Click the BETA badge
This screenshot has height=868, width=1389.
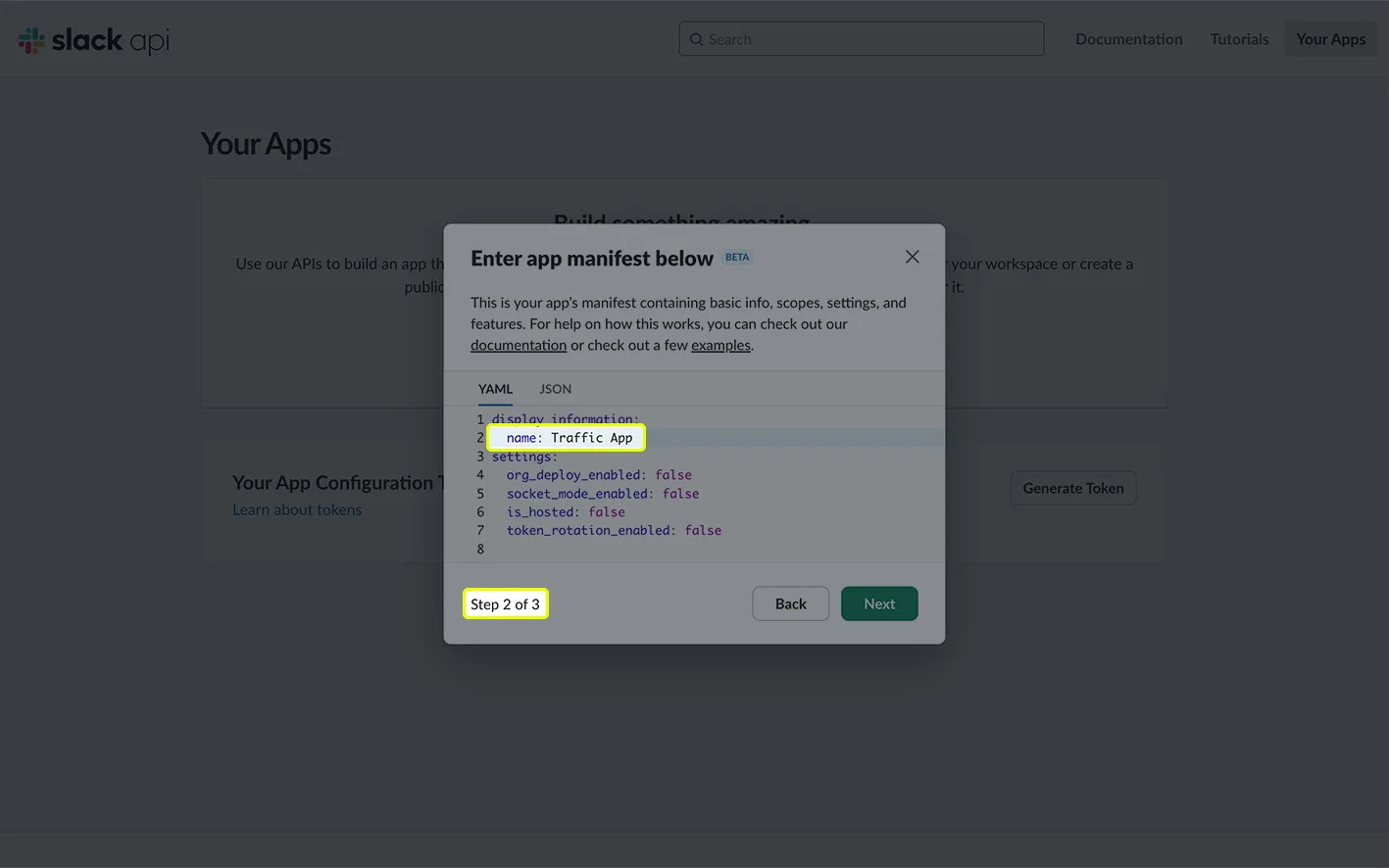tap(737, 258)
